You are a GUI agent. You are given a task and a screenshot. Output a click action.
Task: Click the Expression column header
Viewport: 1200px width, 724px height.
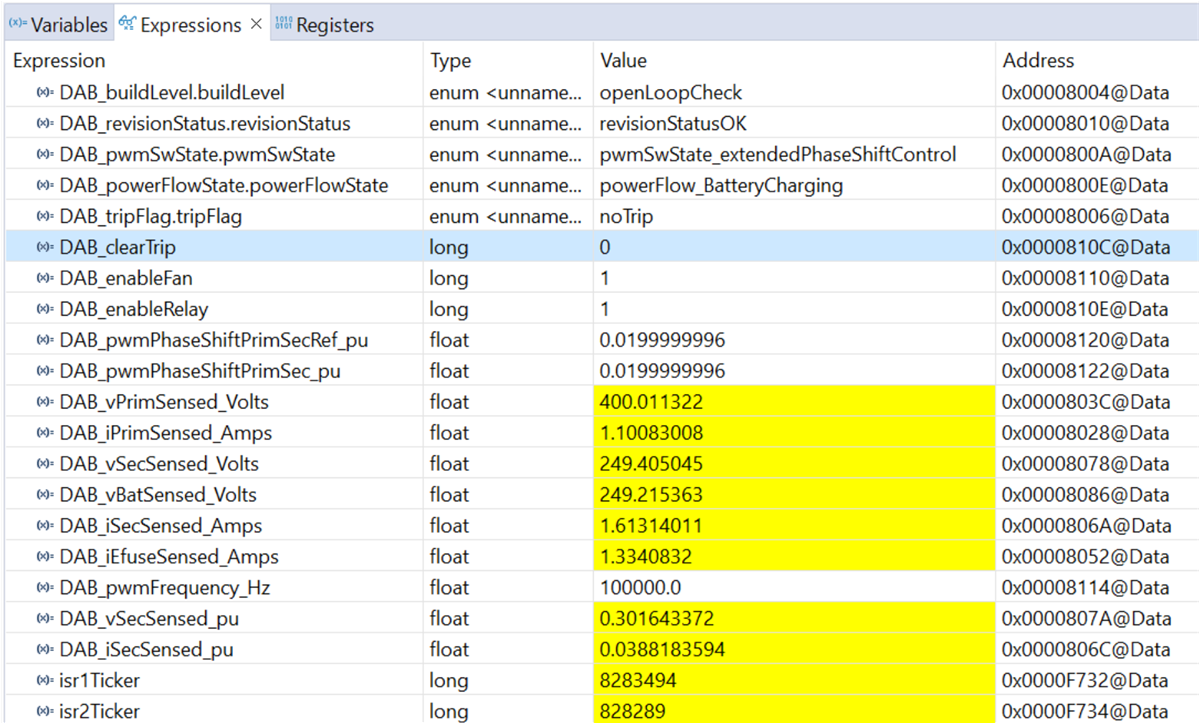pyautogui.click(x=59, y=61)
